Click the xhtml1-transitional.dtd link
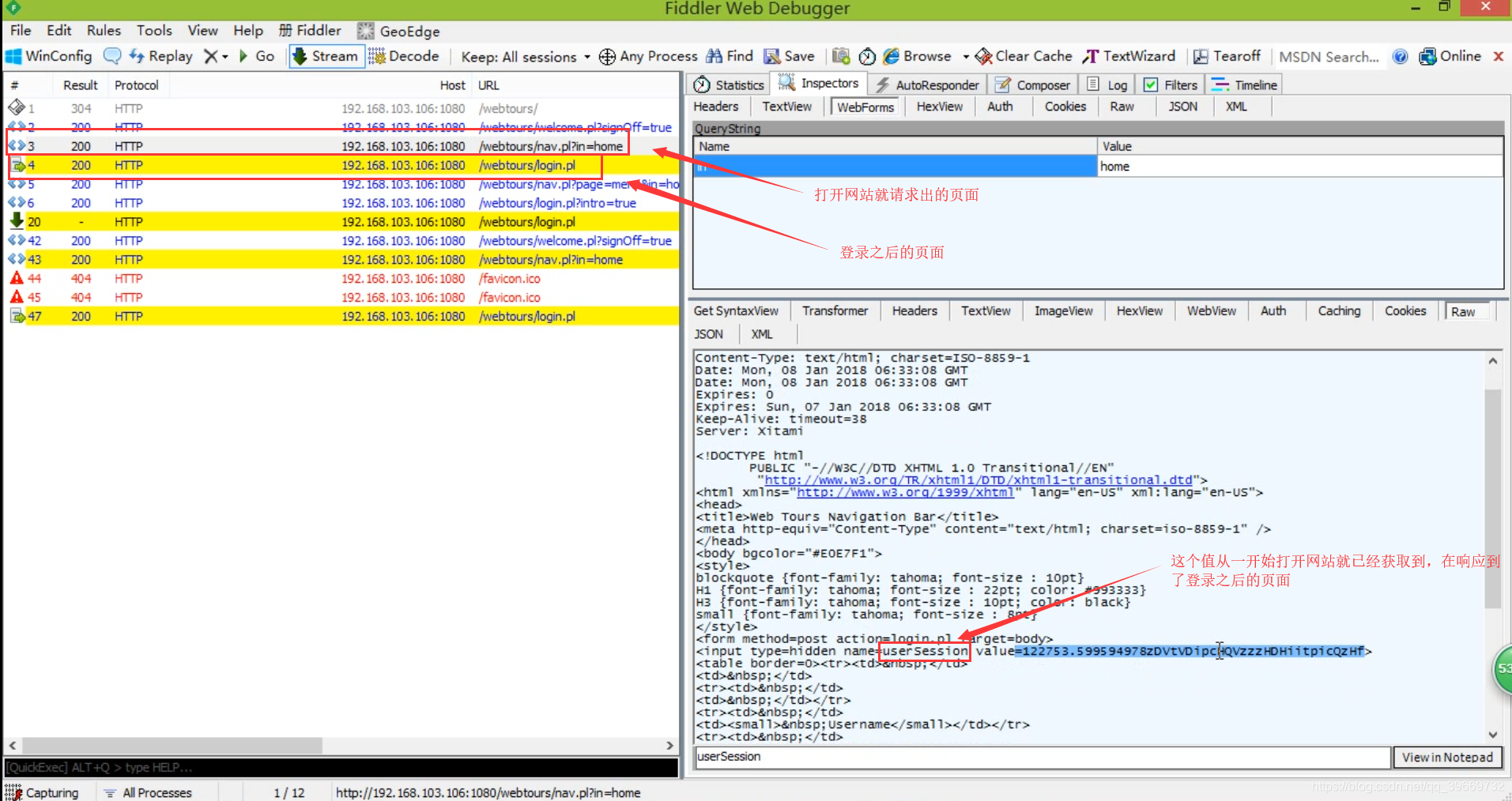Viewport: 1512px width, 801px height. click(x=978, y=480)
